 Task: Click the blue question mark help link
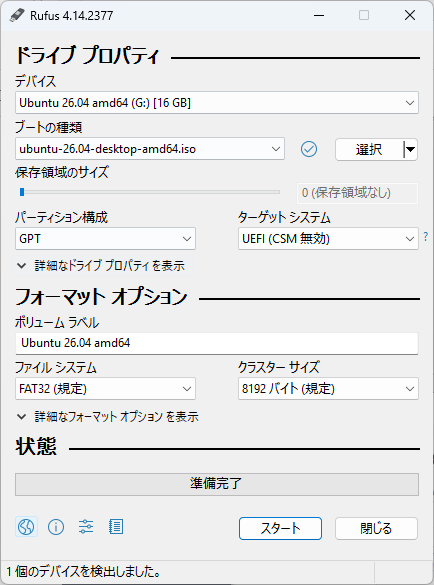426,237
